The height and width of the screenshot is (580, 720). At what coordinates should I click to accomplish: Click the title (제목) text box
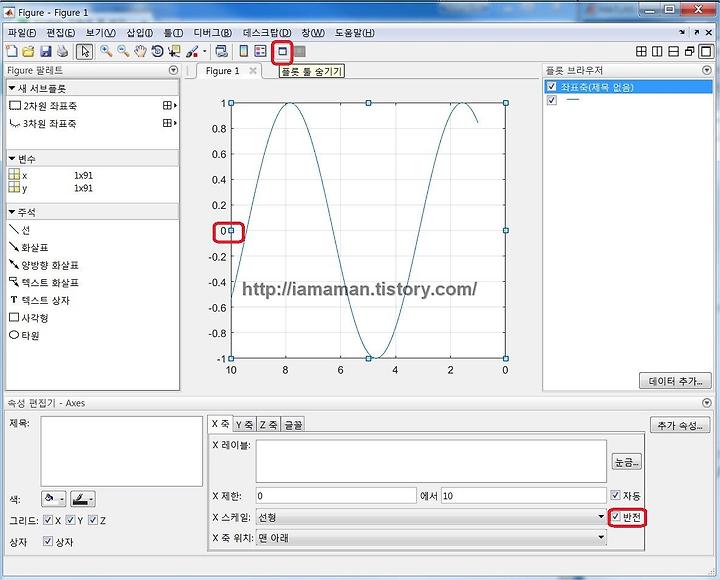point(121,451)
